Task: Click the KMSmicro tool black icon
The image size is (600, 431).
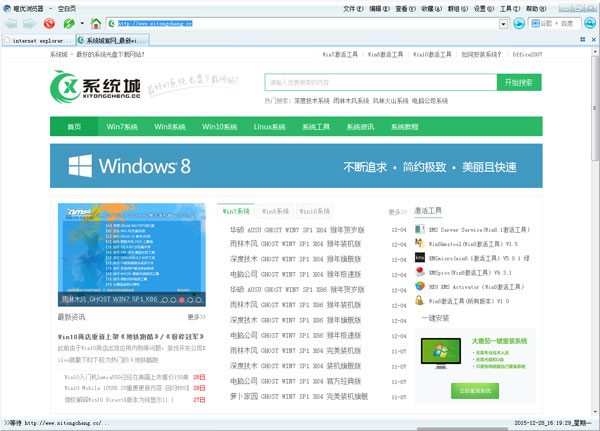Action: [x=420, y=257]
